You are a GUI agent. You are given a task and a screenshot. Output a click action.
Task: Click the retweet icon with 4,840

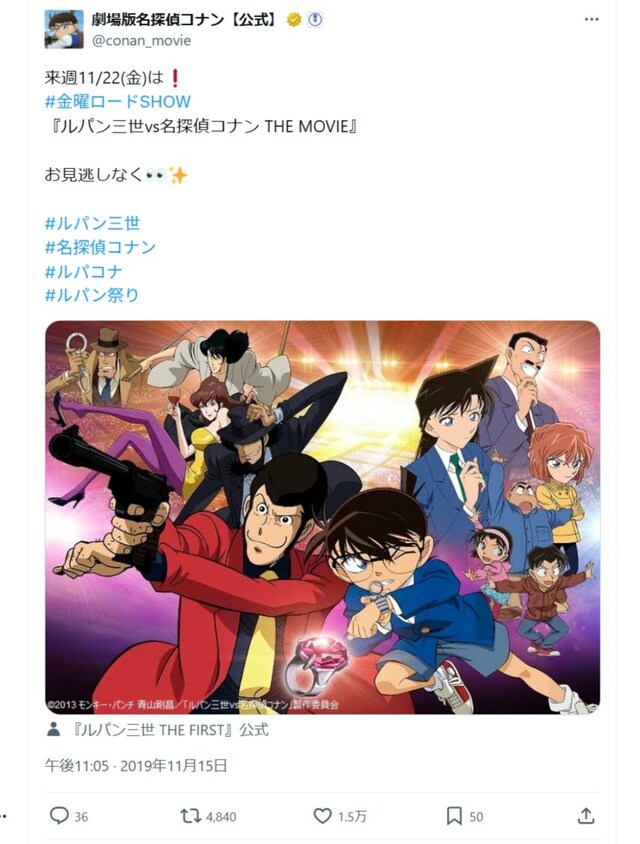pyautogui.click(x=190, y=816)
